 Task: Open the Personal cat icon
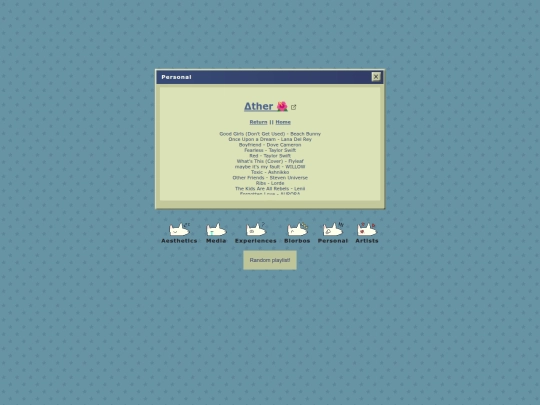333,230
